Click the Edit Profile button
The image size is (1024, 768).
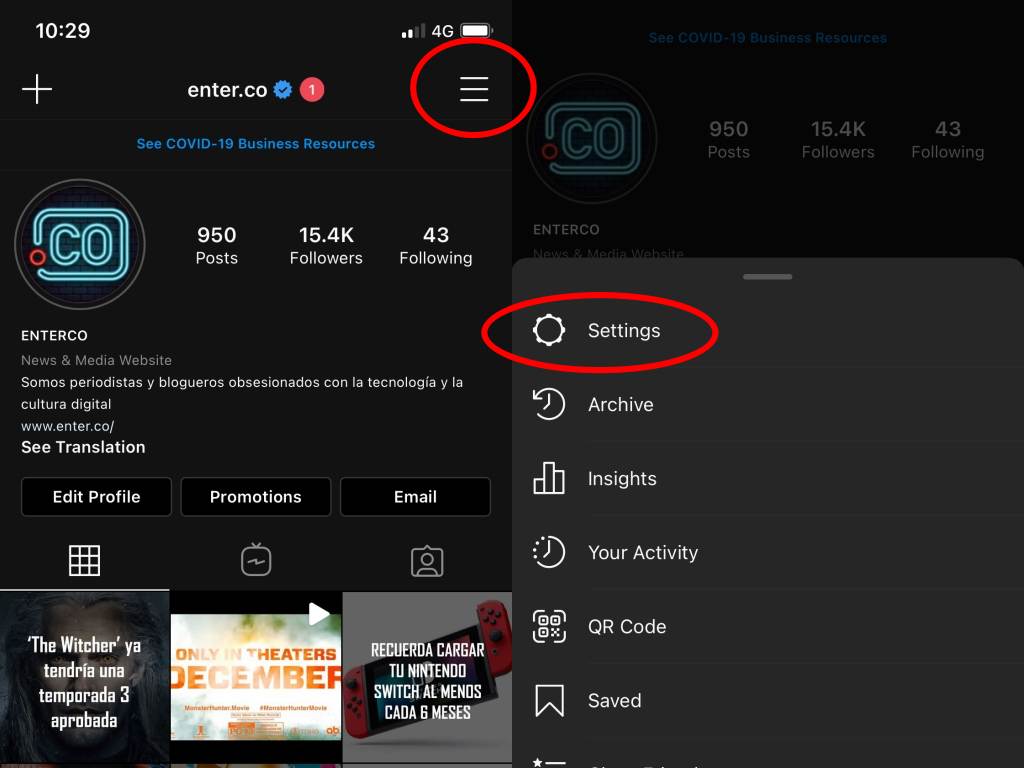tap(96, 496)
